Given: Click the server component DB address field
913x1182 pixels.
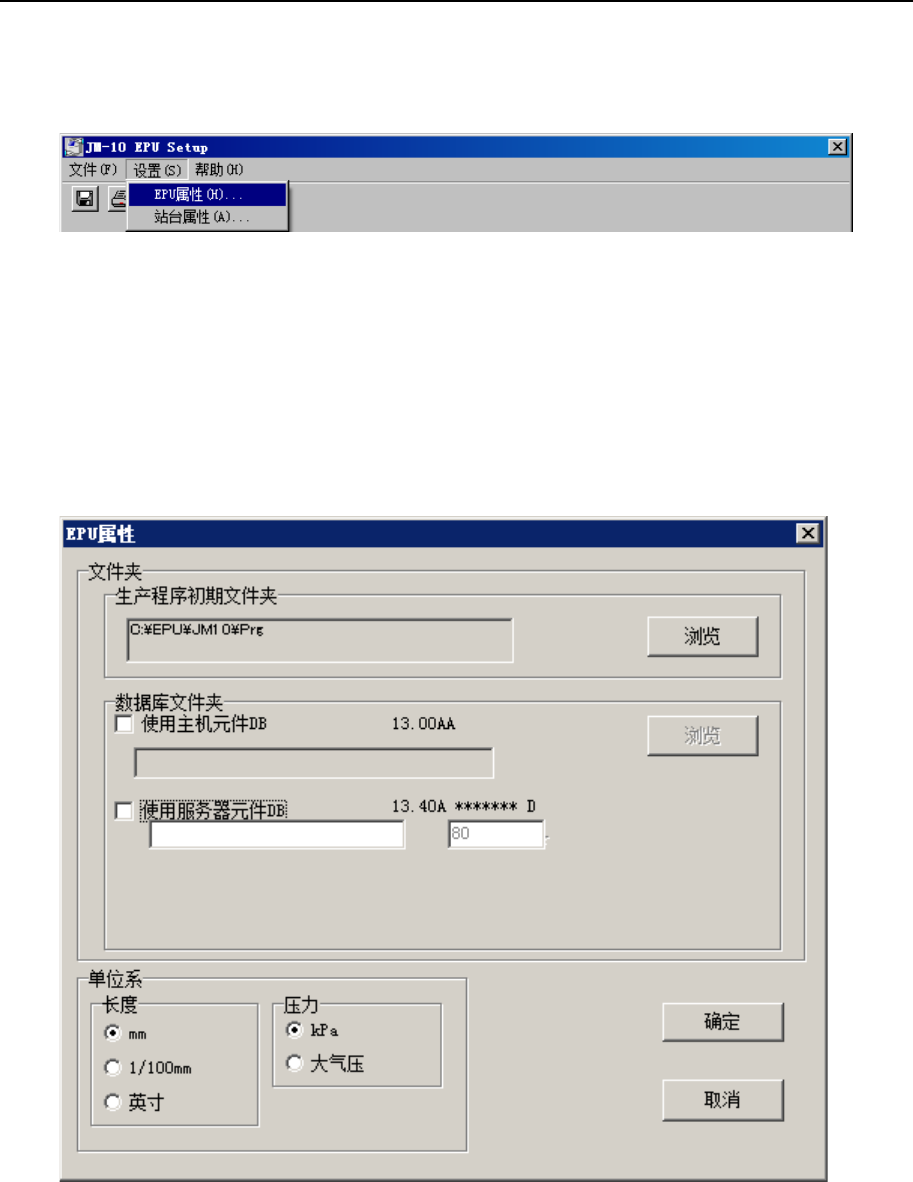Looking at the screenshot, I should coord(277,834).
